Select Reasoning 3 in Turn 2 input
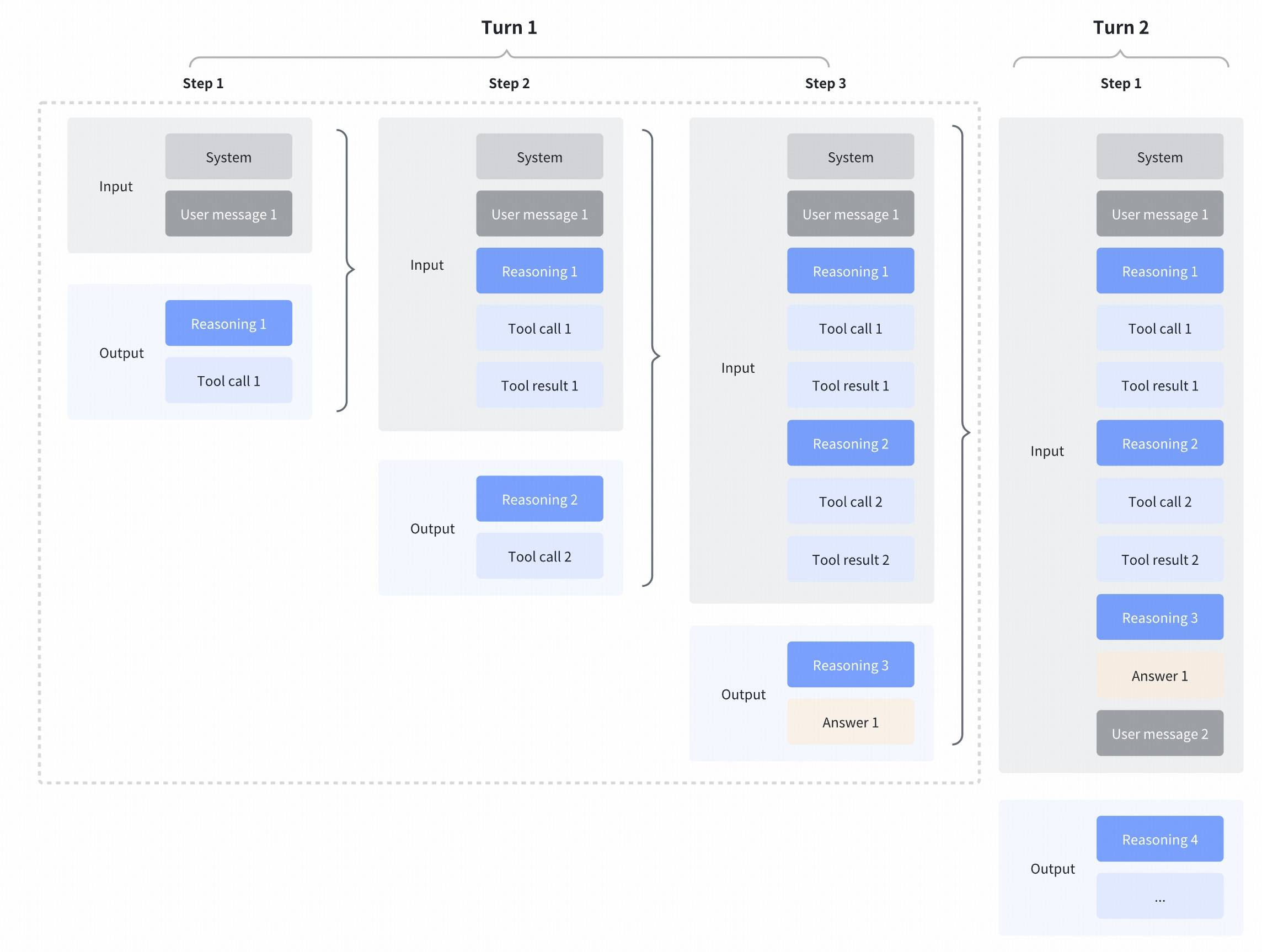1262x952 pixels. pos(1159,617)
